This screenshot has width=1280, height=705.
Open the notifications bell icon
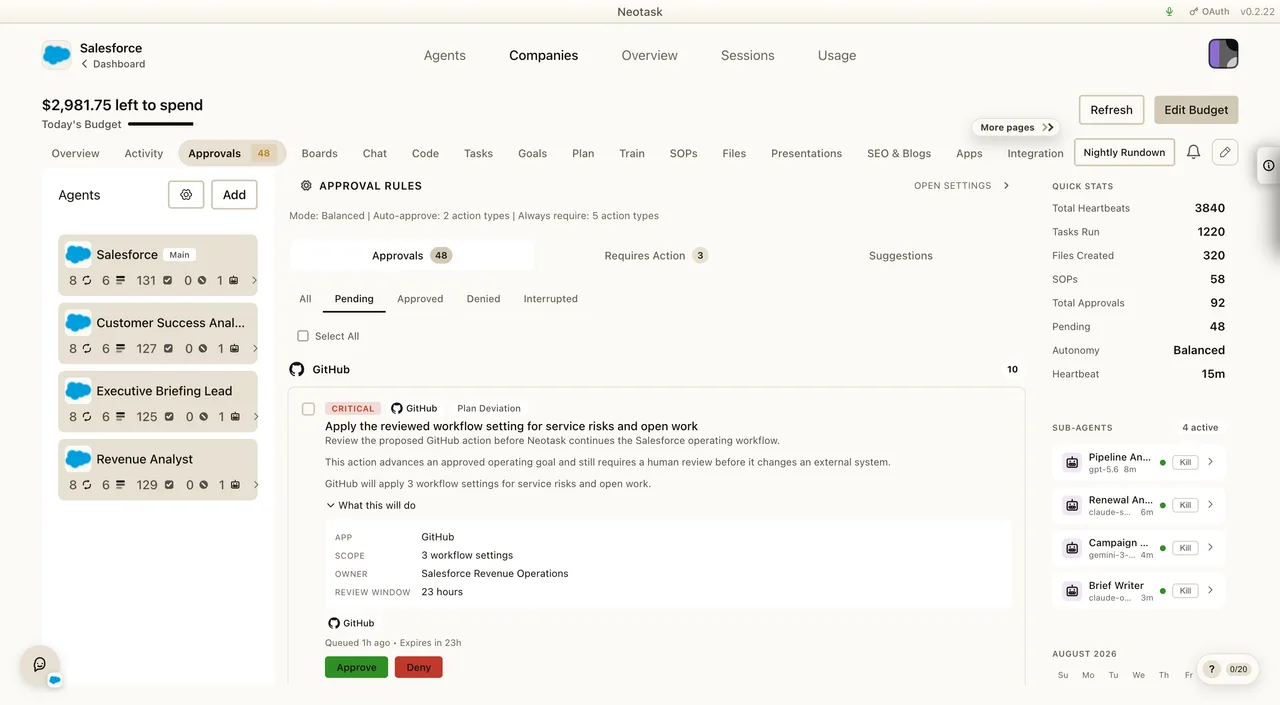tap(1193, 152)
